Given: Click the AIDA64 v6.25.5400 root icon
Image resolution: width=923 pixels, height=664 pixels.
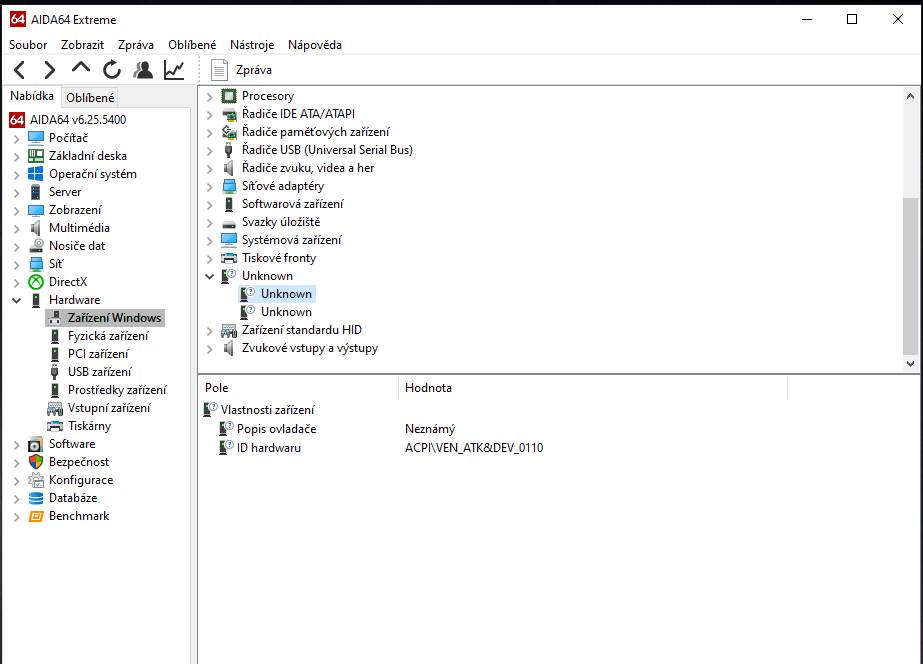Looking at the screenshot, I should pos(17,119).
